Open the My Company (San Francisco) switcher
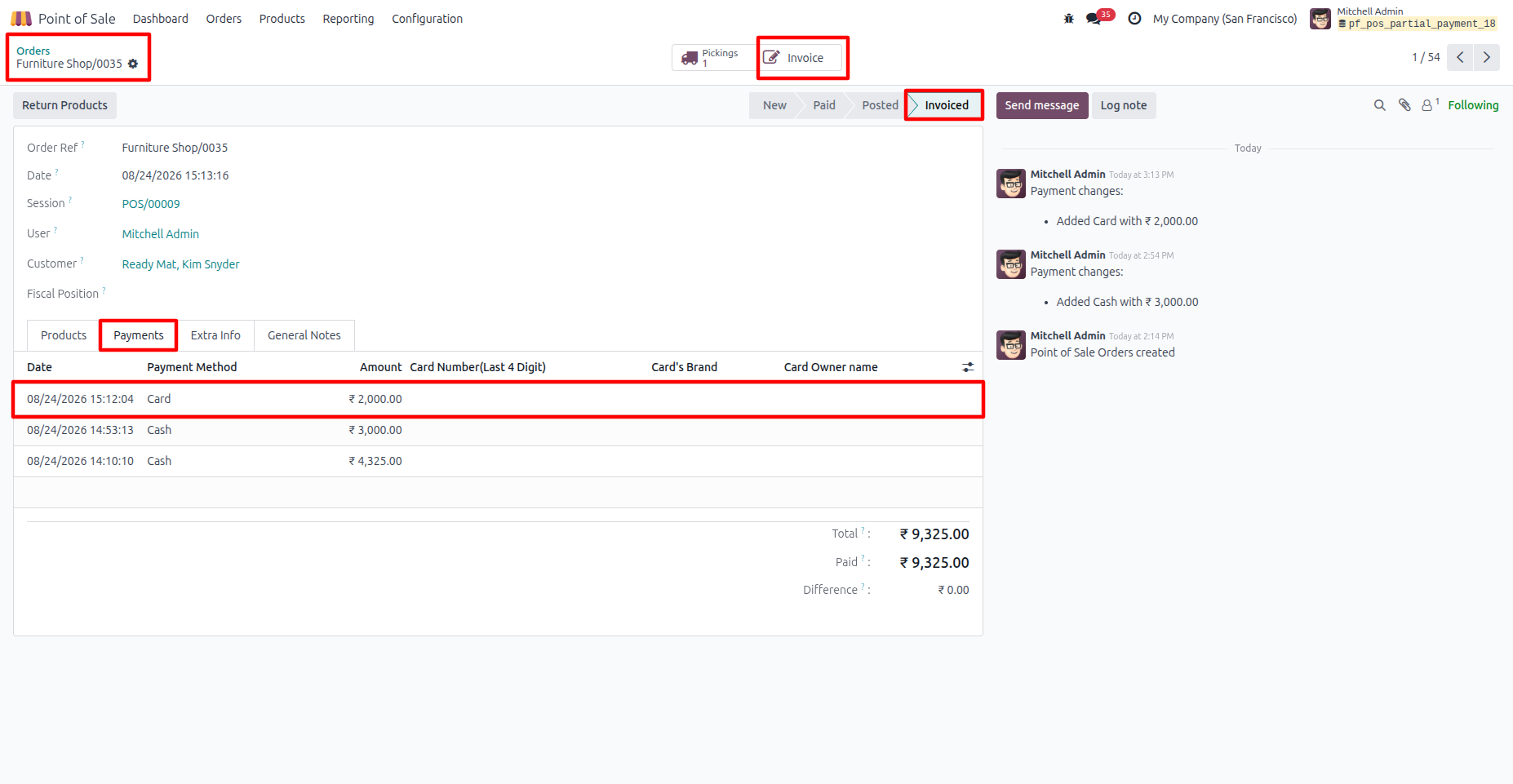Image resolution: width=1513 pixels, height=784 pixels. pyautogui.click(x=1225, y=19)
